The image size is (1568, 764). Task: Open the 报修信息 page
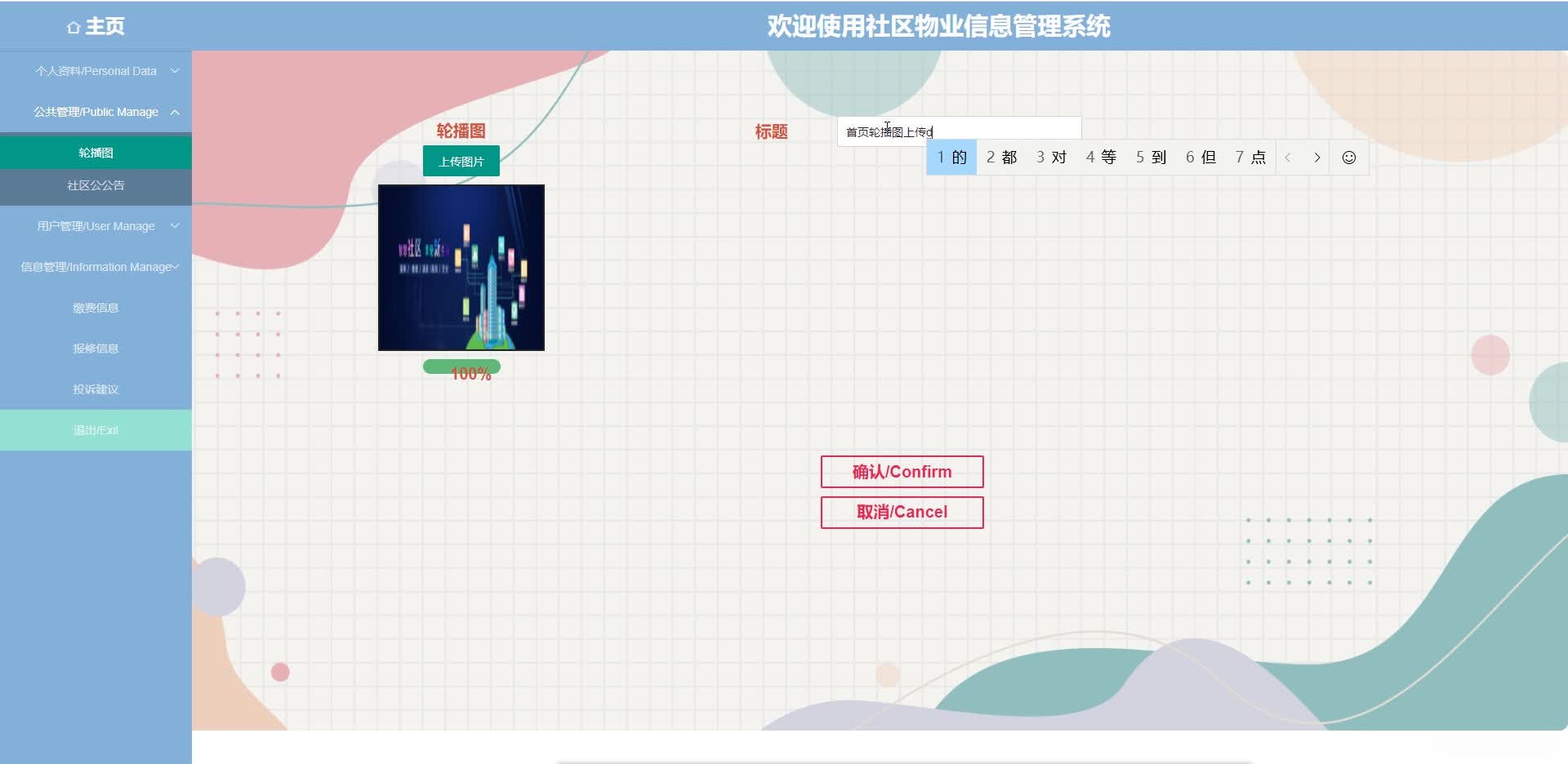coord(96,349)
